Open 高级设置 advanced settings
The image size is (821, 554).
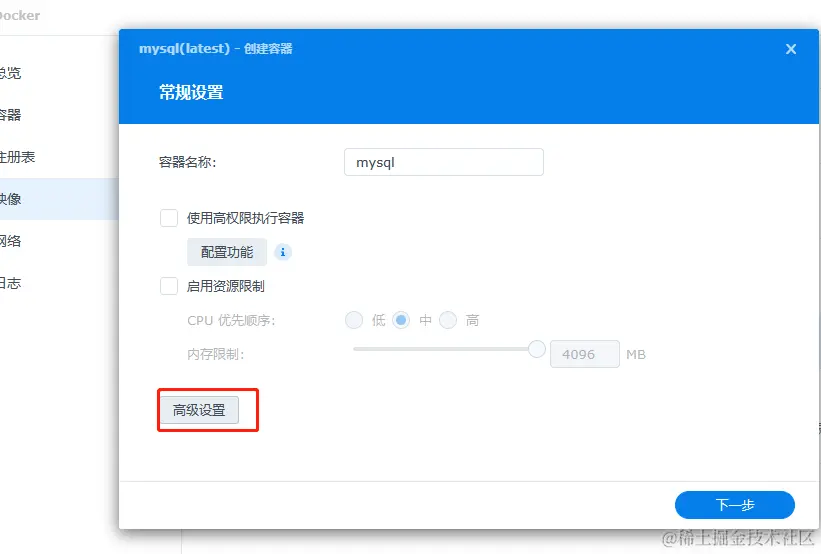coord(199,410)
